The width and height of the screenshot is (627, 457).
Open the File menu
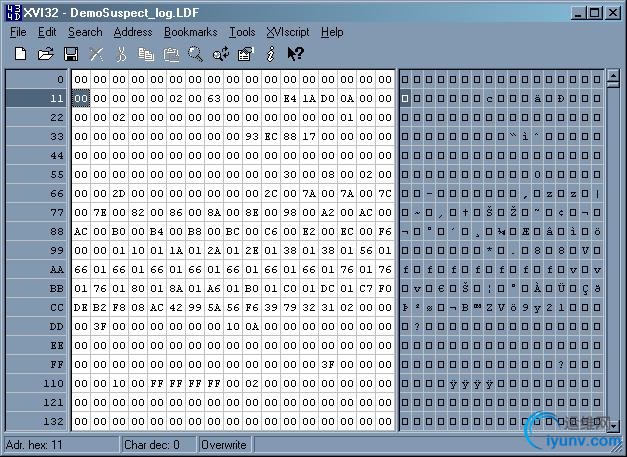(18, 32)
